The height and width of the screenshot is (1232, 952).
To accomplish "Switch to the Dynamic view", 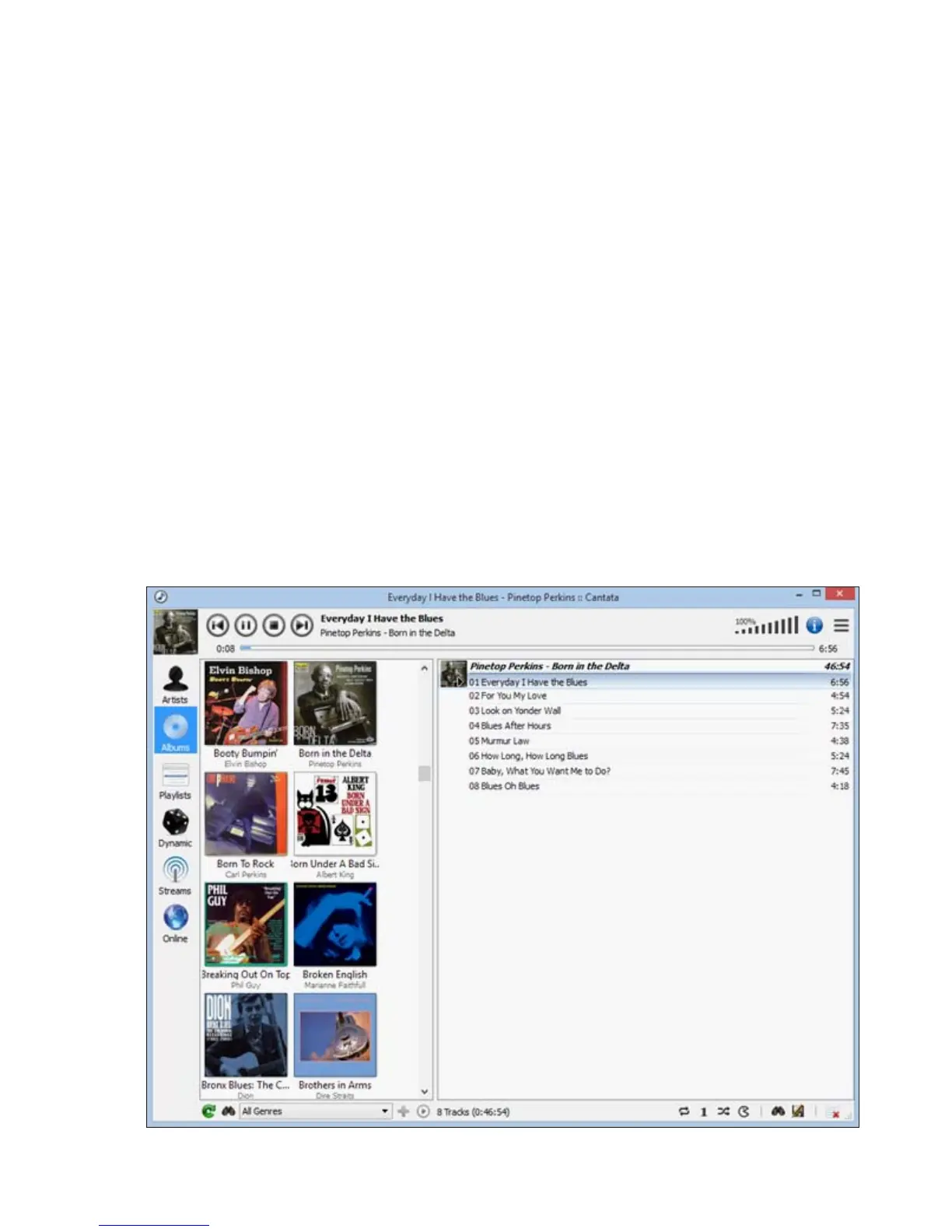I will pyautogui.click(x=176, y=828).
